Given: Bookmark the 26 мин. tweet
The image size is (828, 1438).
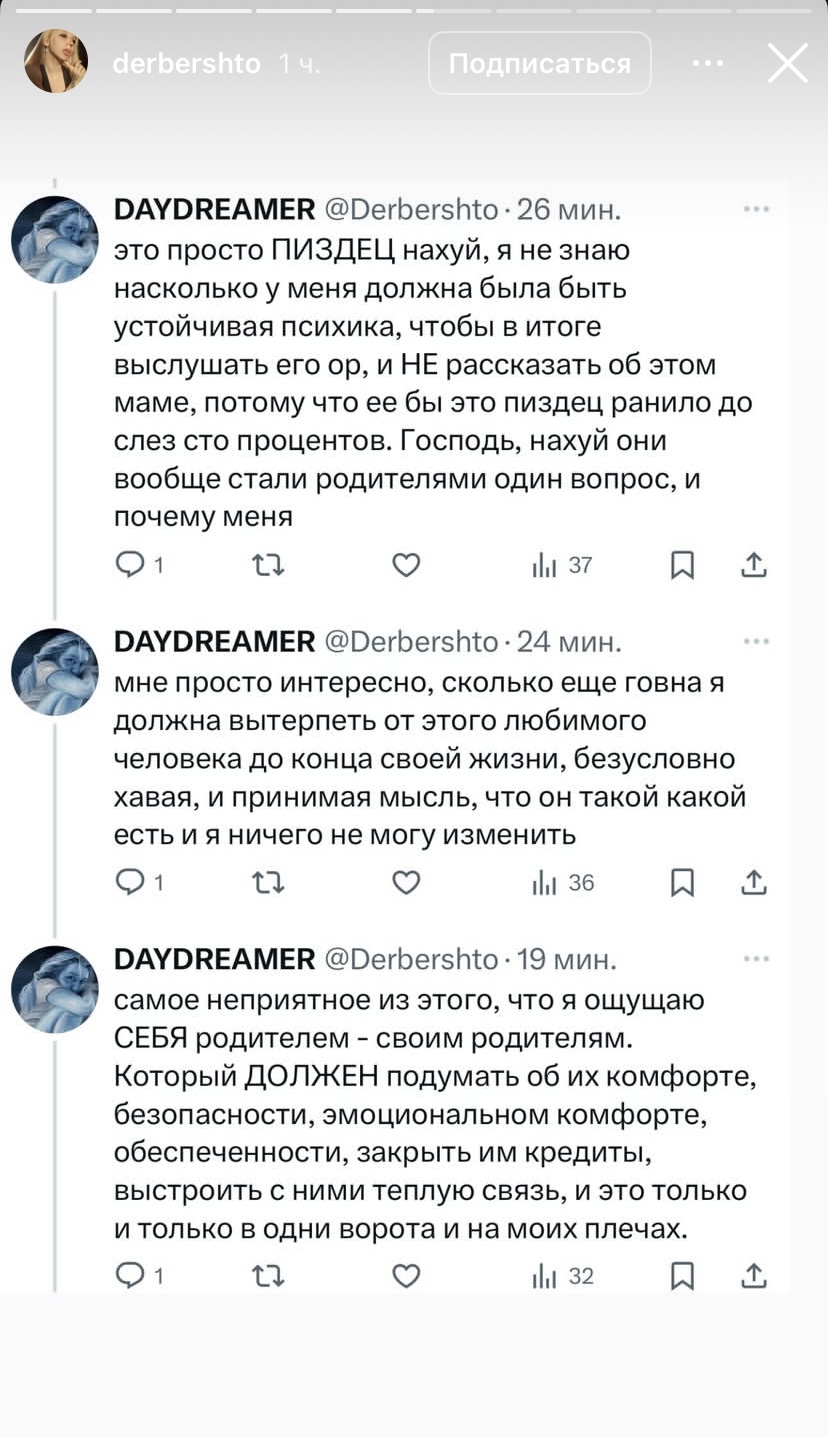Looking at the screenshot, I should [x=682, y=566].
